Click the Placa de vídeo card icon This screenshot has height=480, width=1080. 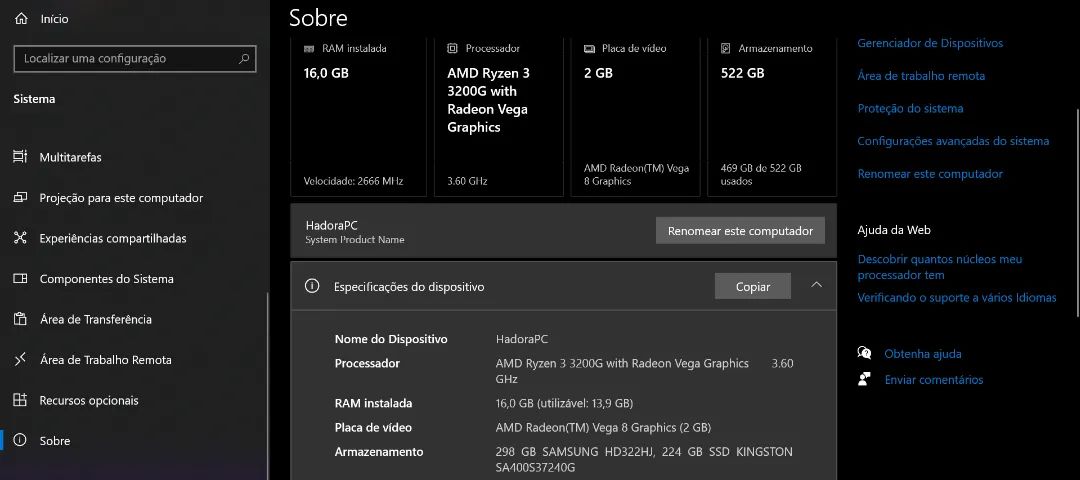(589, 48)
